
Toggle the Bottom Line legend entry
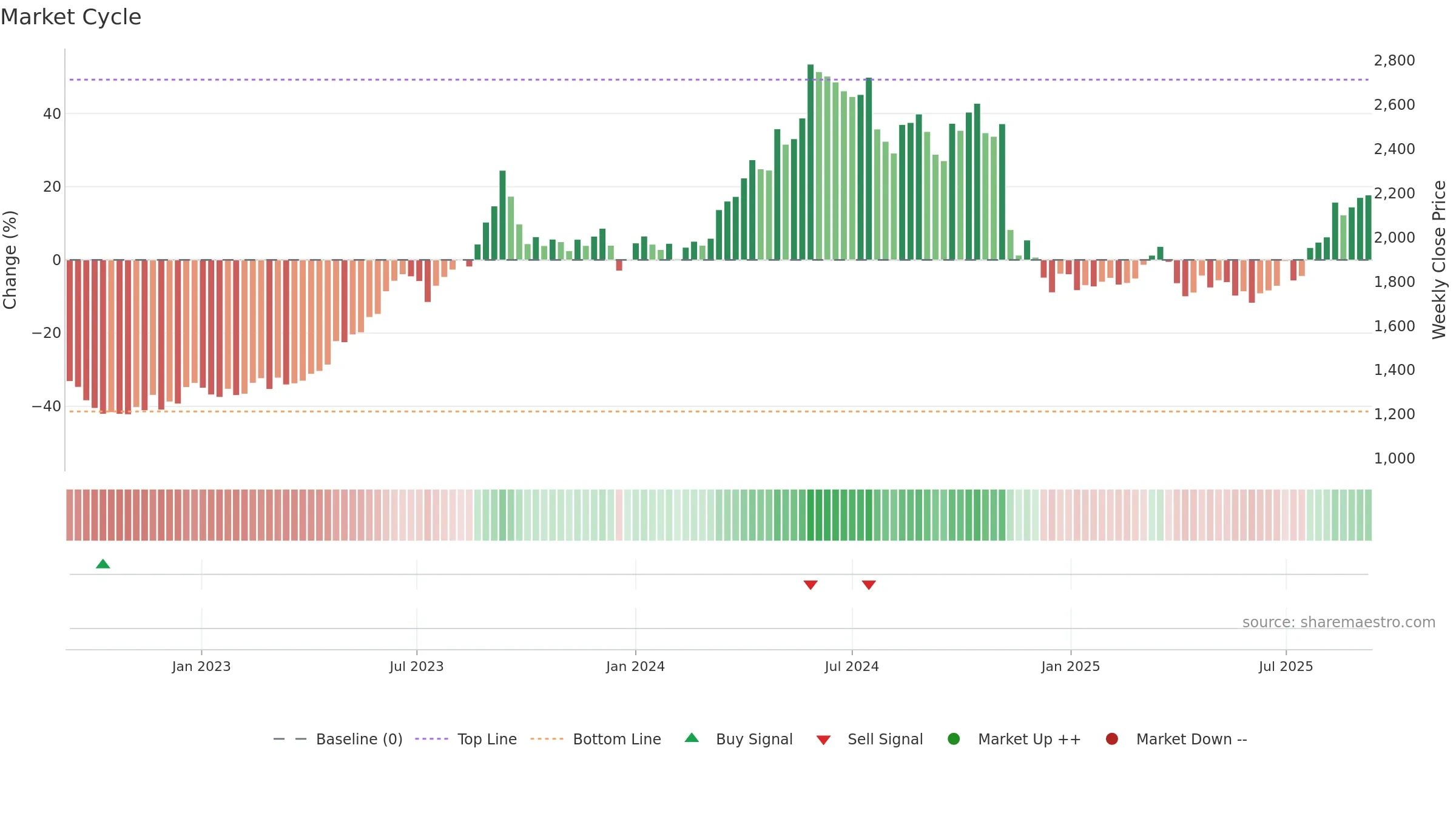click(596, 739)
